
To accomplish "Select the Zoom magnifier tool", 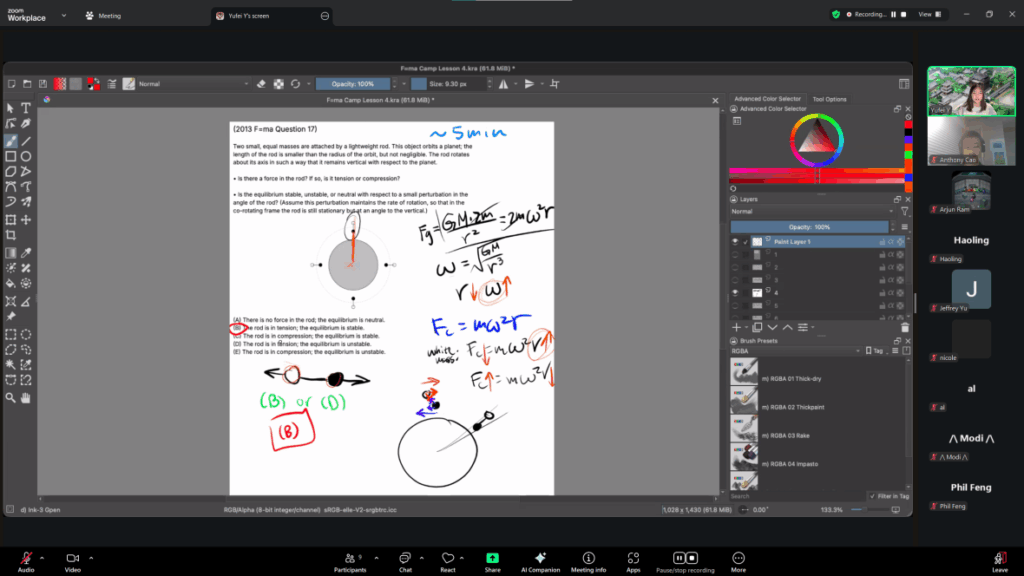I will pos(10,397).
